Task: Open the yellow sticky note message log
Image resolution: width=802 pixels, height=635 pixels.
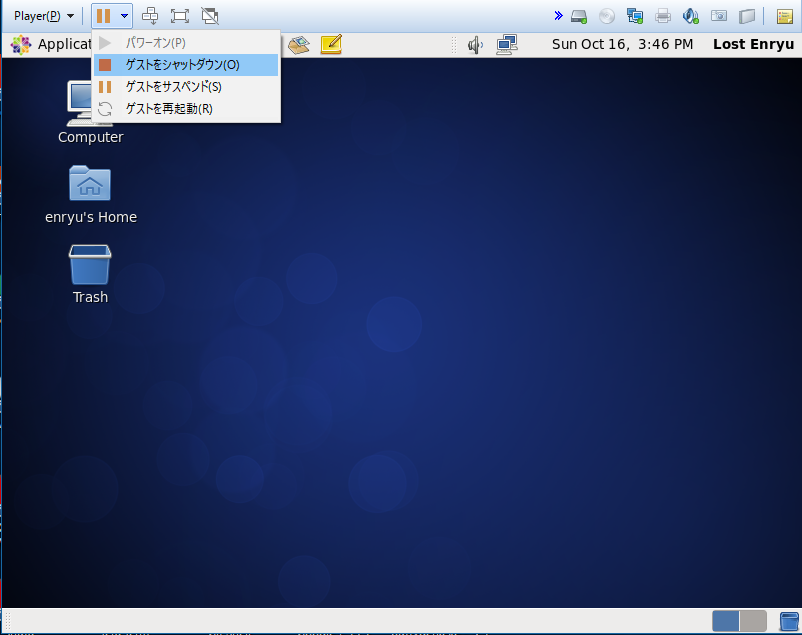Action: tap(785, 16)
